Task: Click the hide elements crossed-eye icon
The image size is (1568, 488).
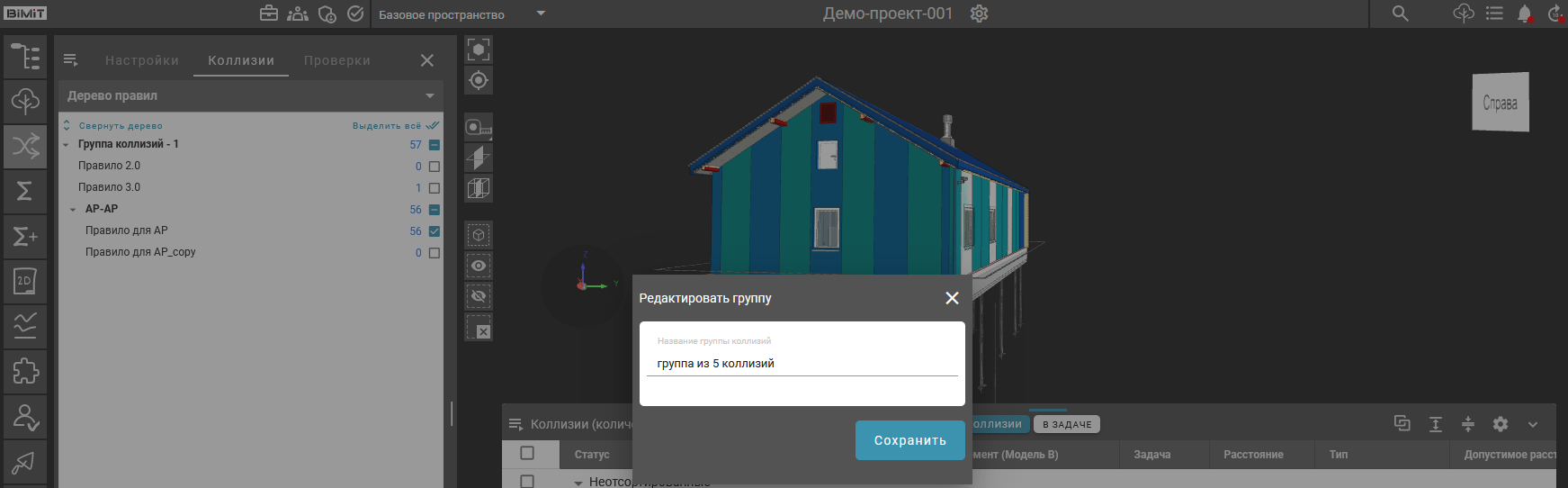Action: point(479,296)
